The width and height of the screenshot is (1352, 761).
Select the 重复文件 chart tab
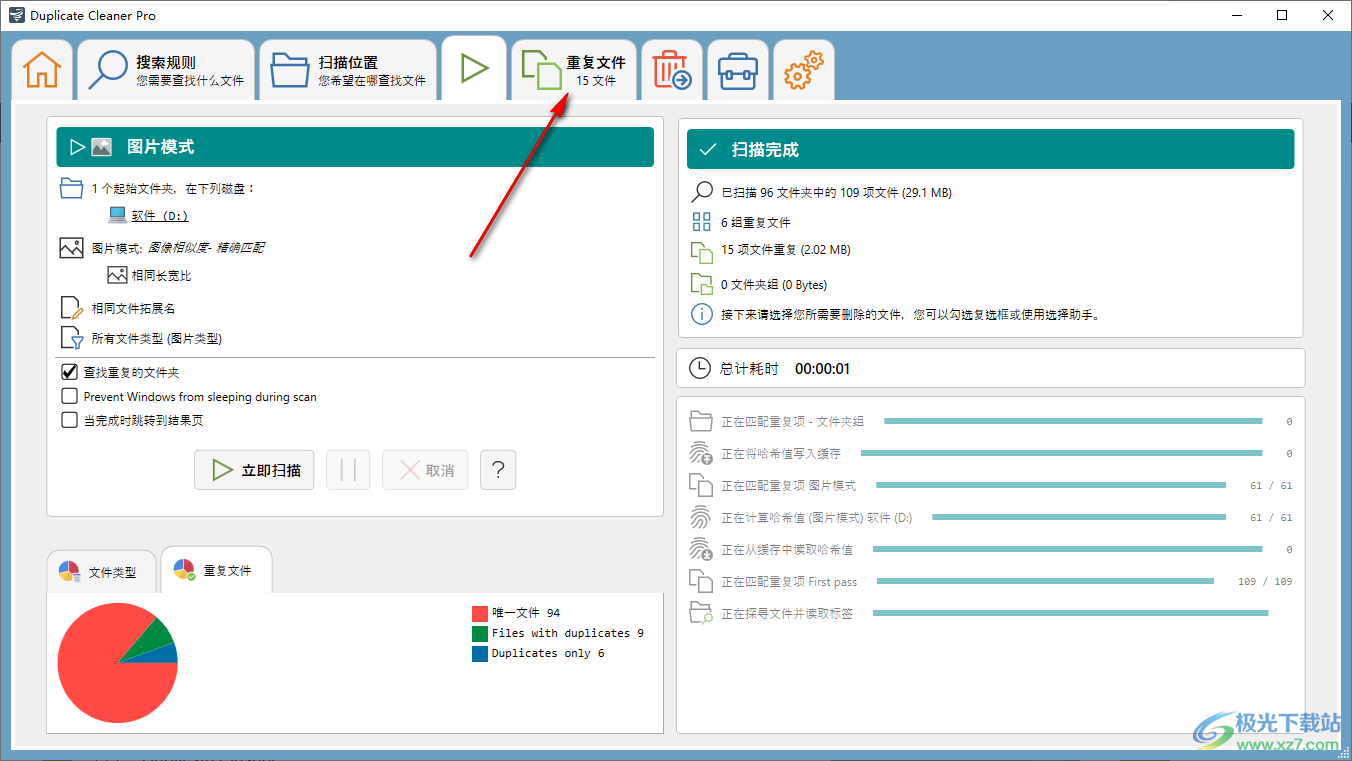tap(216, 570)
